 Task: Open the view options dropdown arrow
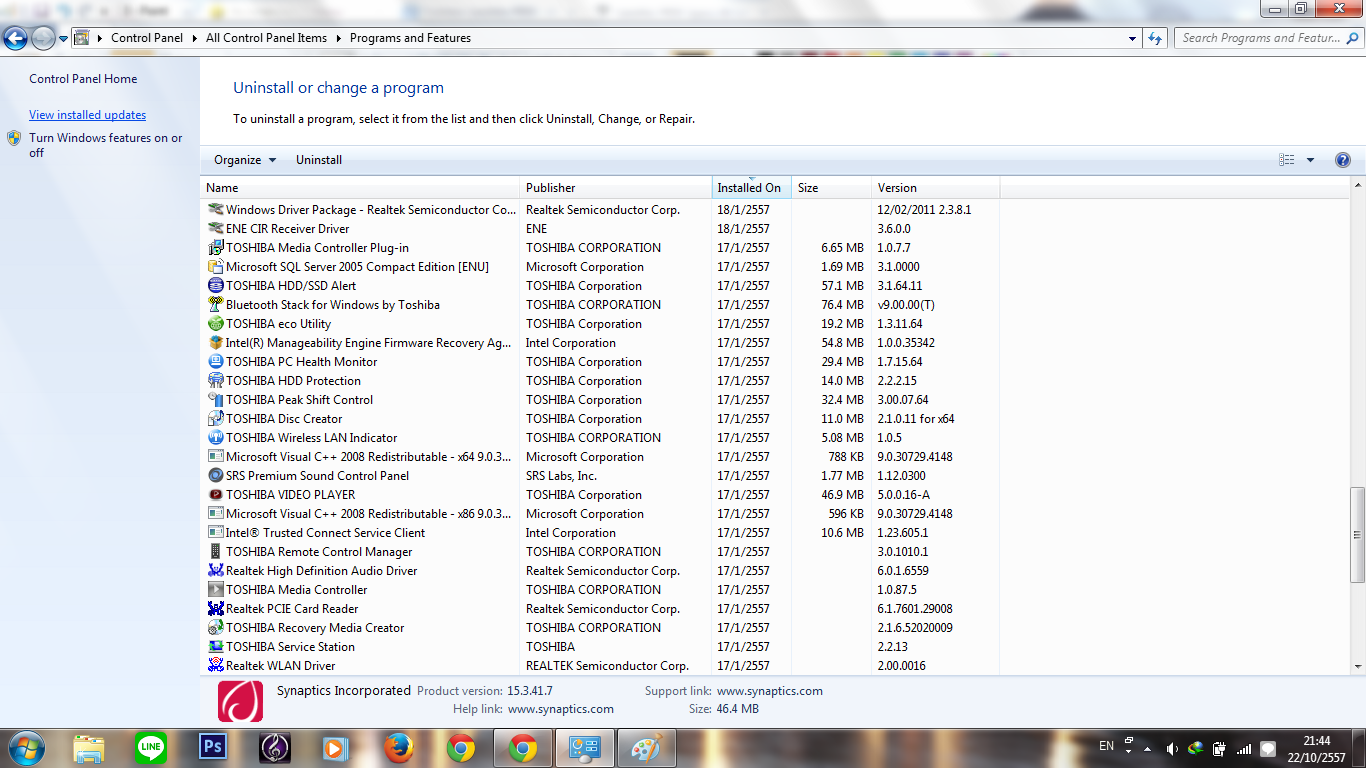(1310, 160)
